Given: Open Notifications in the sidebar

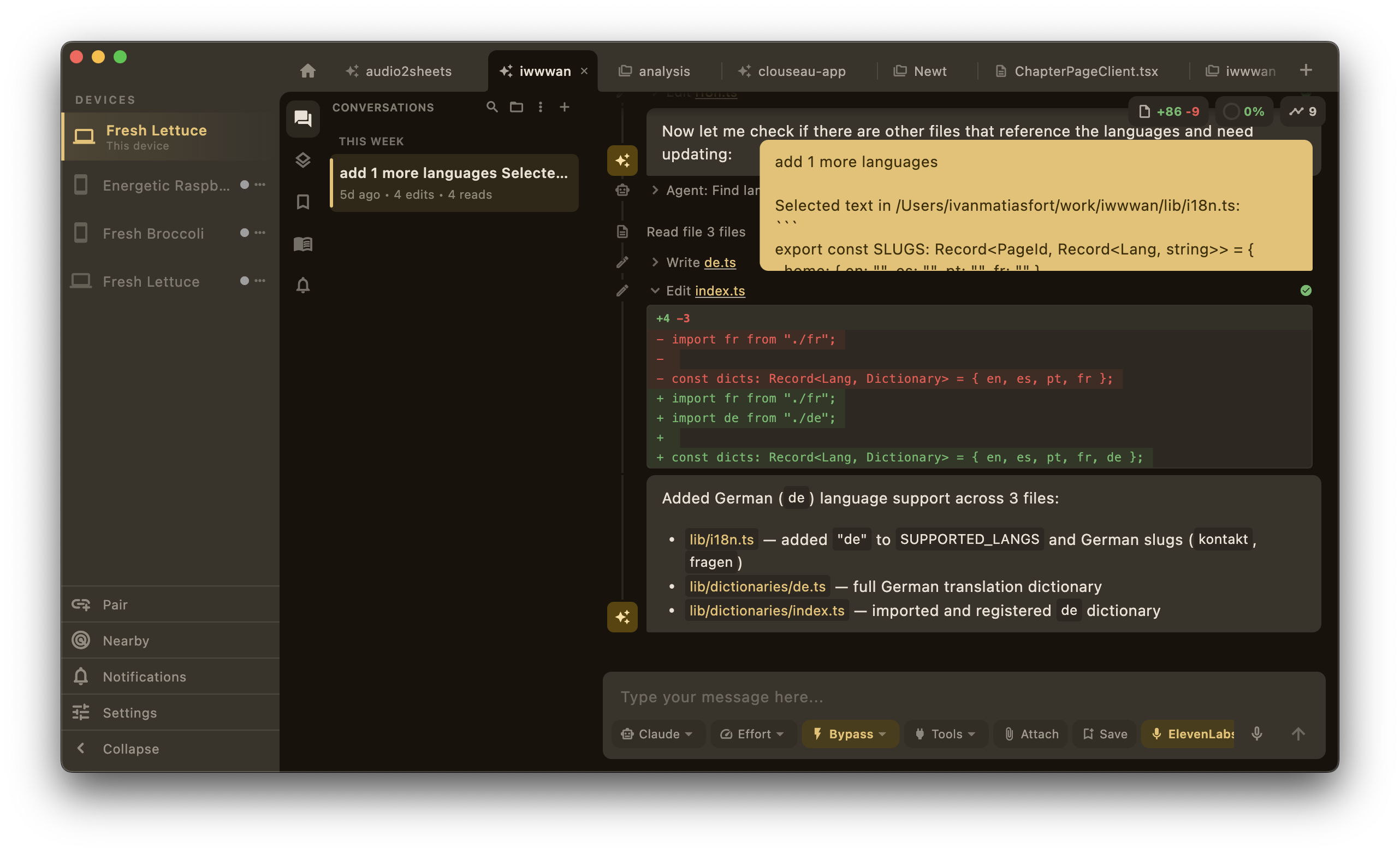Looking at the screenshot, I should tap(170, 676).
